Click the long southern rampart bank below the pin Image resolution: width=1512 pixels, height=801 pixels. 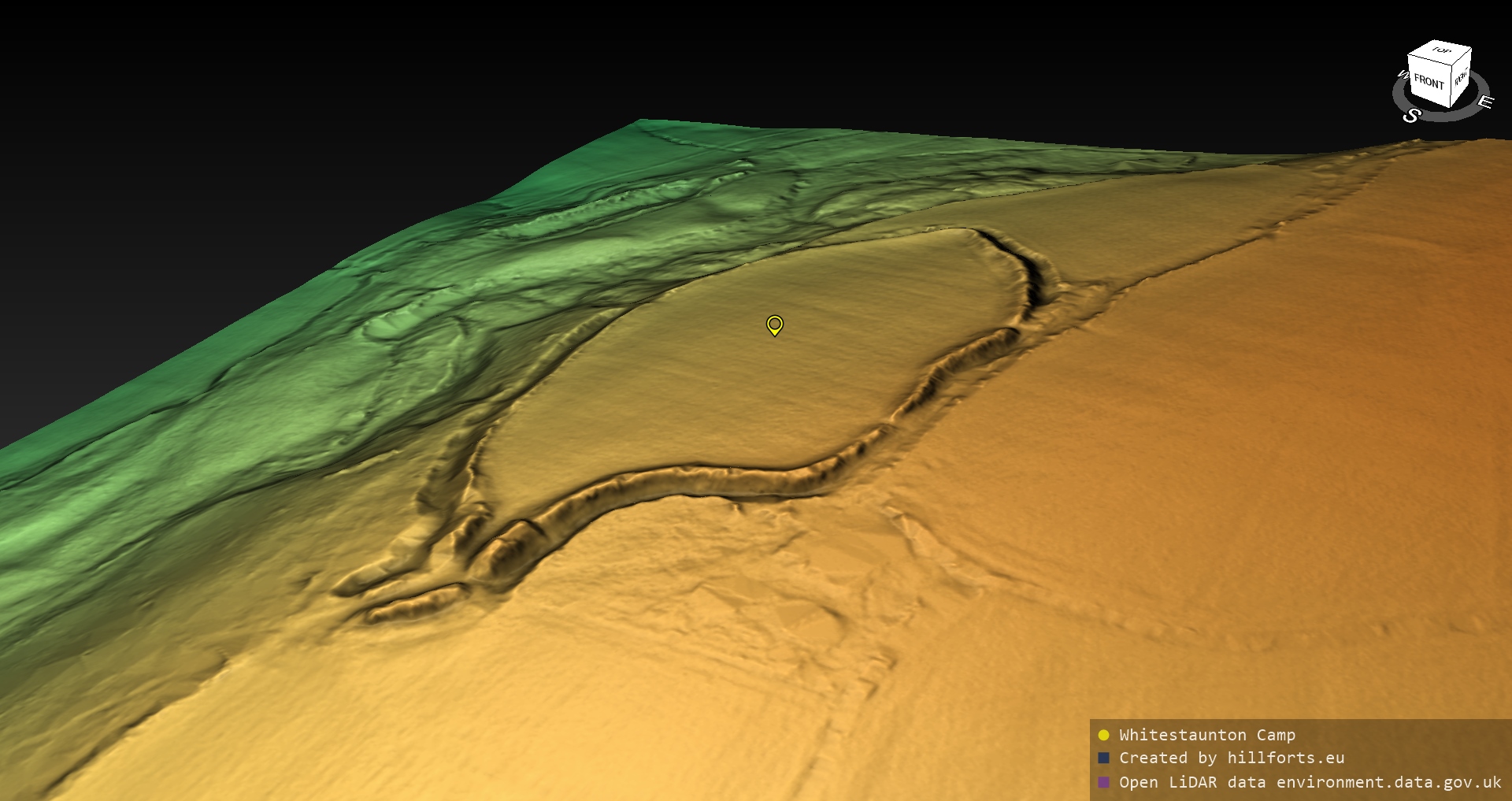click(x=709, y=478)
